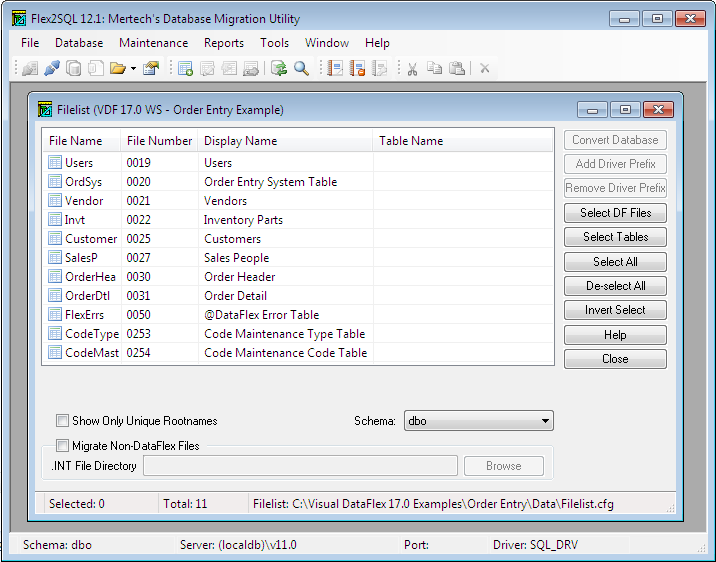This screenshot has width=716, height=562.
Task: Click the properties icon in toolbar
Action: 151,68
